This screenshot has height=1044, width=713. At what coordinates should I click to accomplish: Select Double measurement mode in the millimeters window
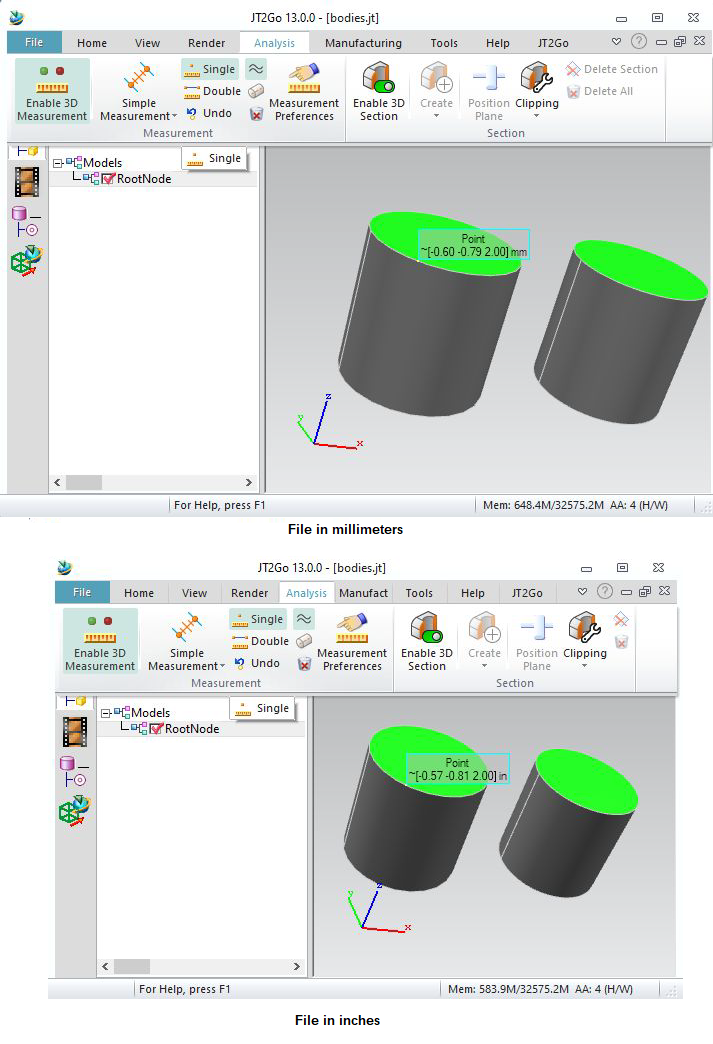(212, 91)
